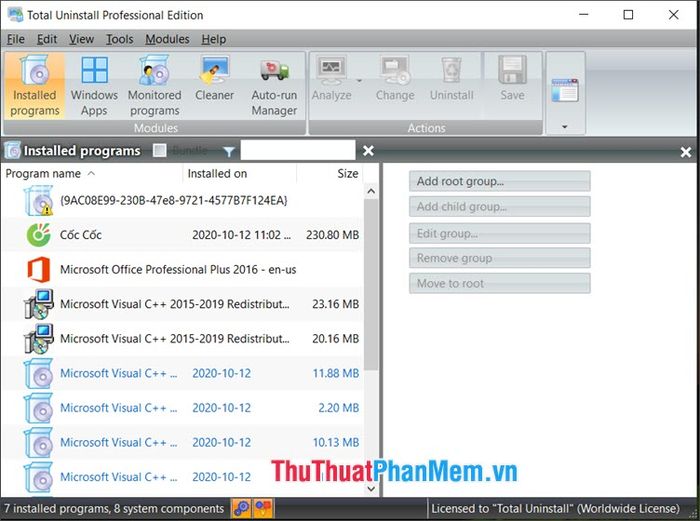Image resolution: width=700 pixels, height=521 pixels.
Task: Click license info in status bar
Action: coord(555,508)
